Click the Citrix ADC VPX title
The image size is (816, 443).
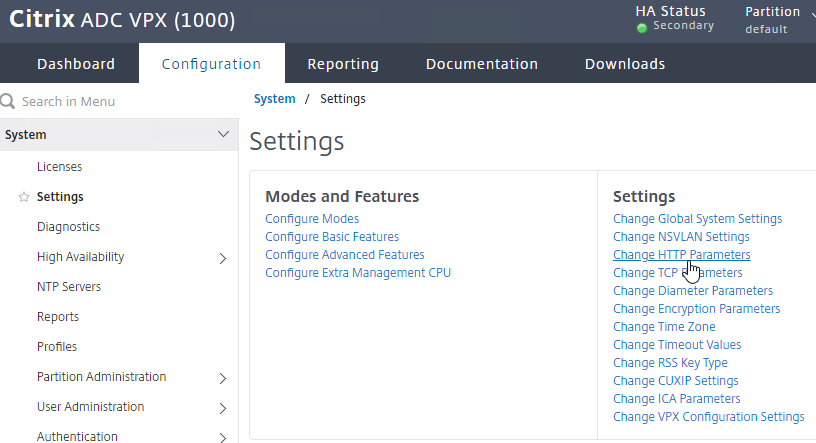point(122,20)
